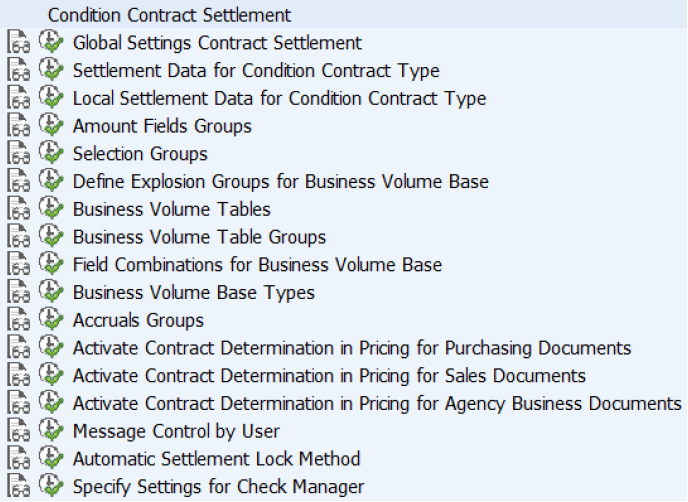Select Activate Contract Determination for Sales Documents
The width and height of the screenshot is (688, 502).
pyautogui.click(x=329, y=376)
